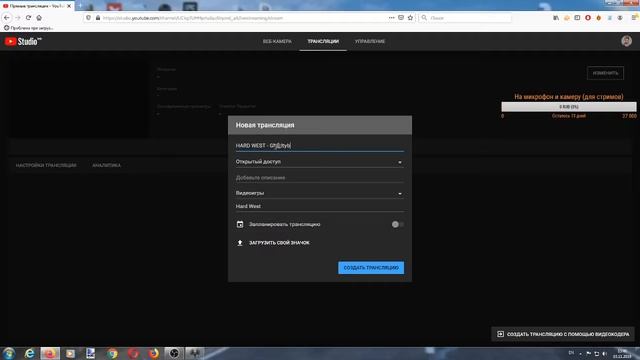
Task: Click the taskbar clock and date
Action: pos(623,353)
